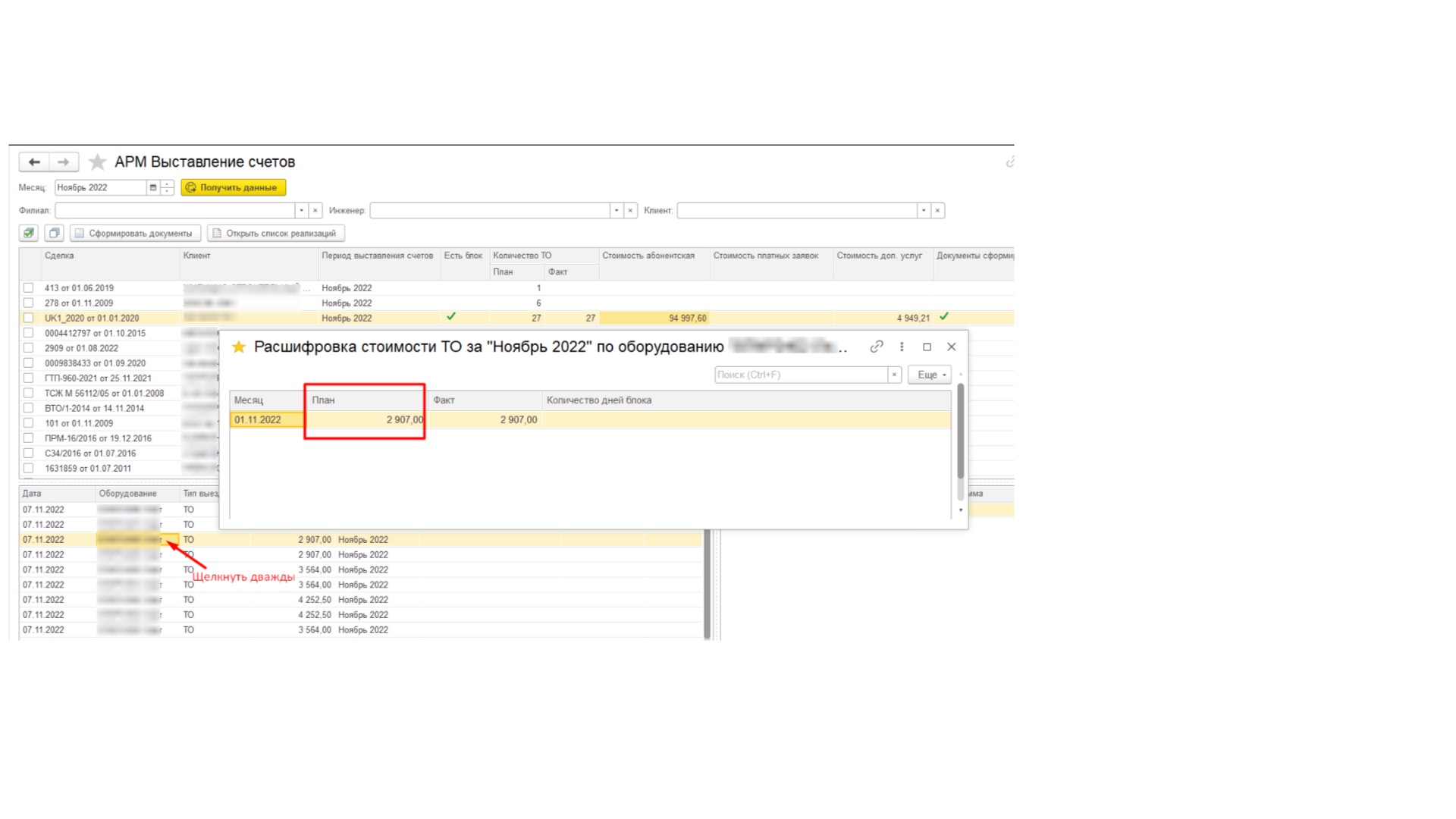Add Расшифровка стоимости ТО dialog to favorites
Image resolution: width=1456 pixels, height=819 pixels.
[x=239, y=347]
